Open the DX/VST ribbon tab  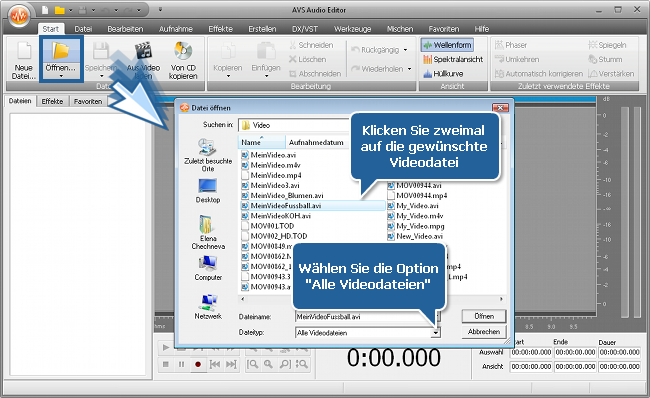(x=305, y=29)
